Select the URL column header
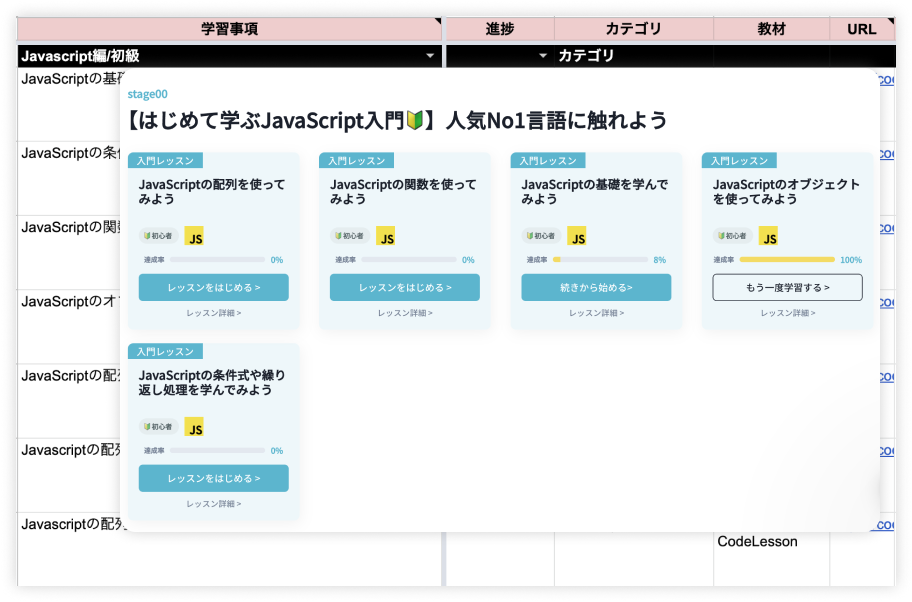The image size is (912, 602). point(861,29)
